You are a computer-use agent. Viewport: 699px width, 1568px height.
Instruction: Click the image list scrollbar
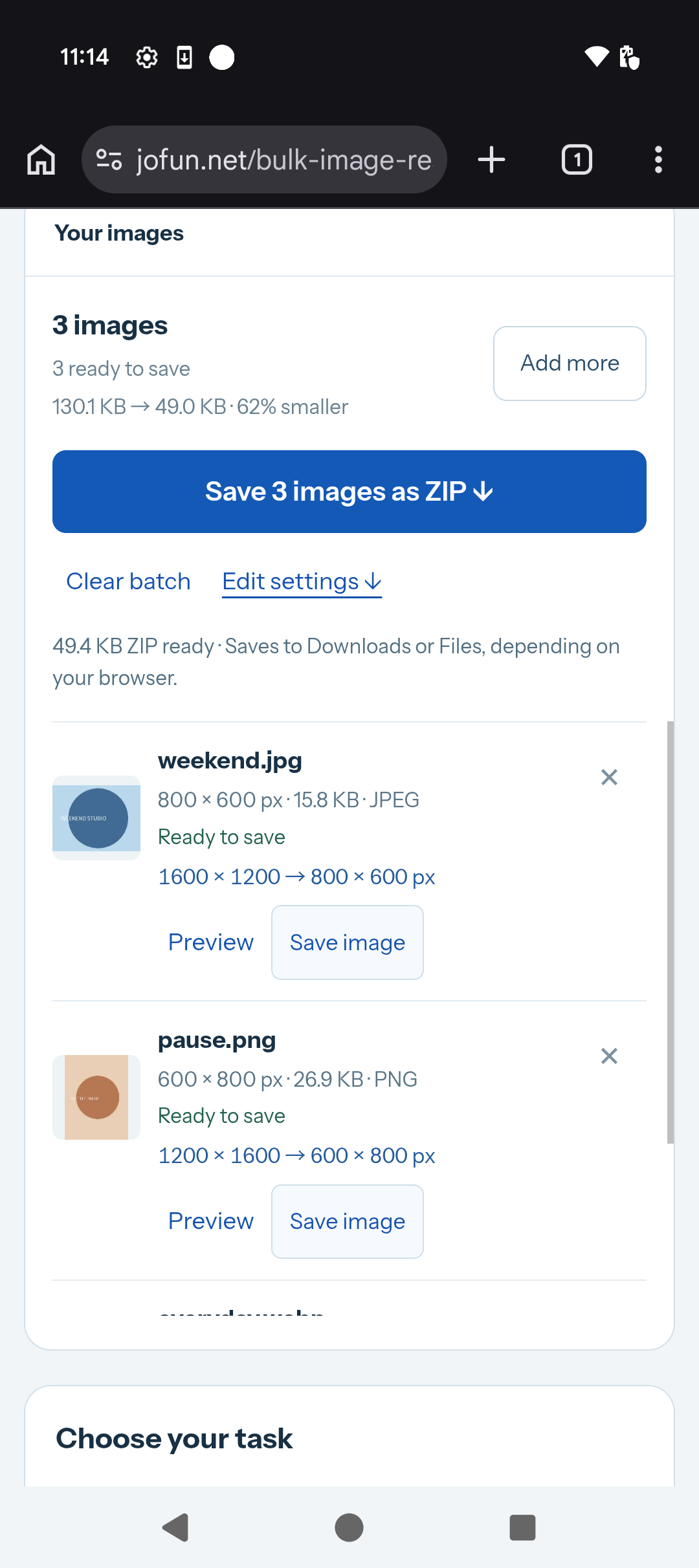point(671,932)
